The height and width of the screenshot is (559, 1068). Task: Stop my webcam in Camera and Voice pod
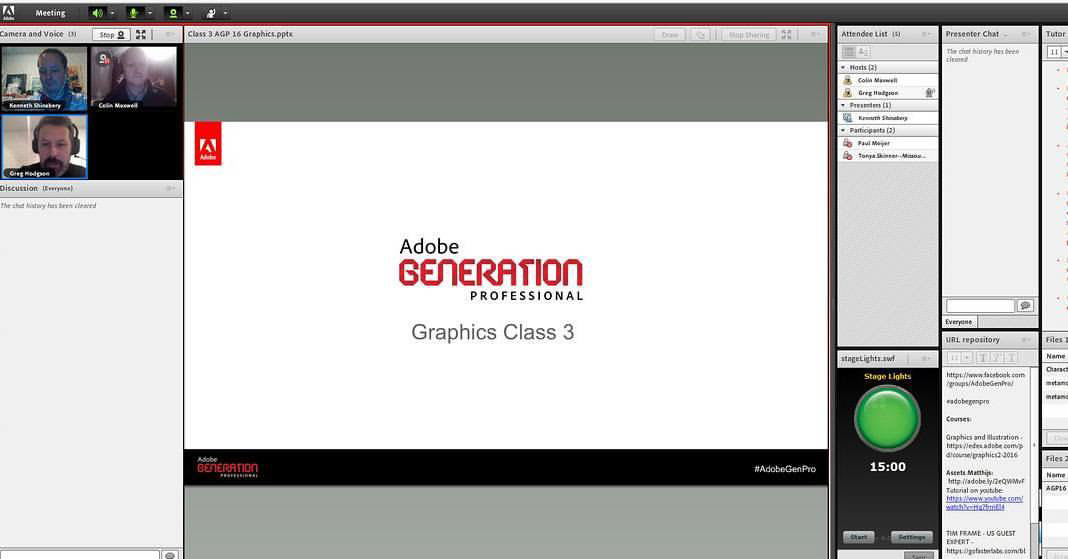[x=111, y=35]
